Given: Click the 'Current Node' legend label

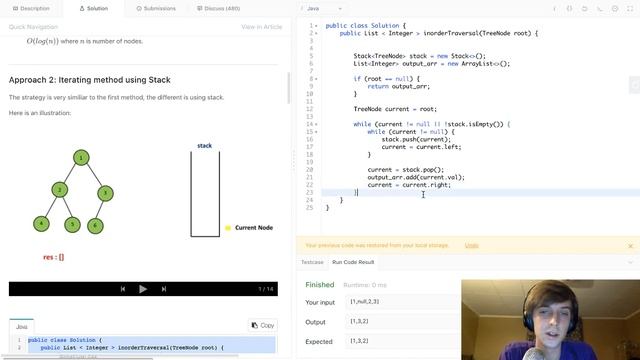Looking at the screenshot, I should [254, 228].
